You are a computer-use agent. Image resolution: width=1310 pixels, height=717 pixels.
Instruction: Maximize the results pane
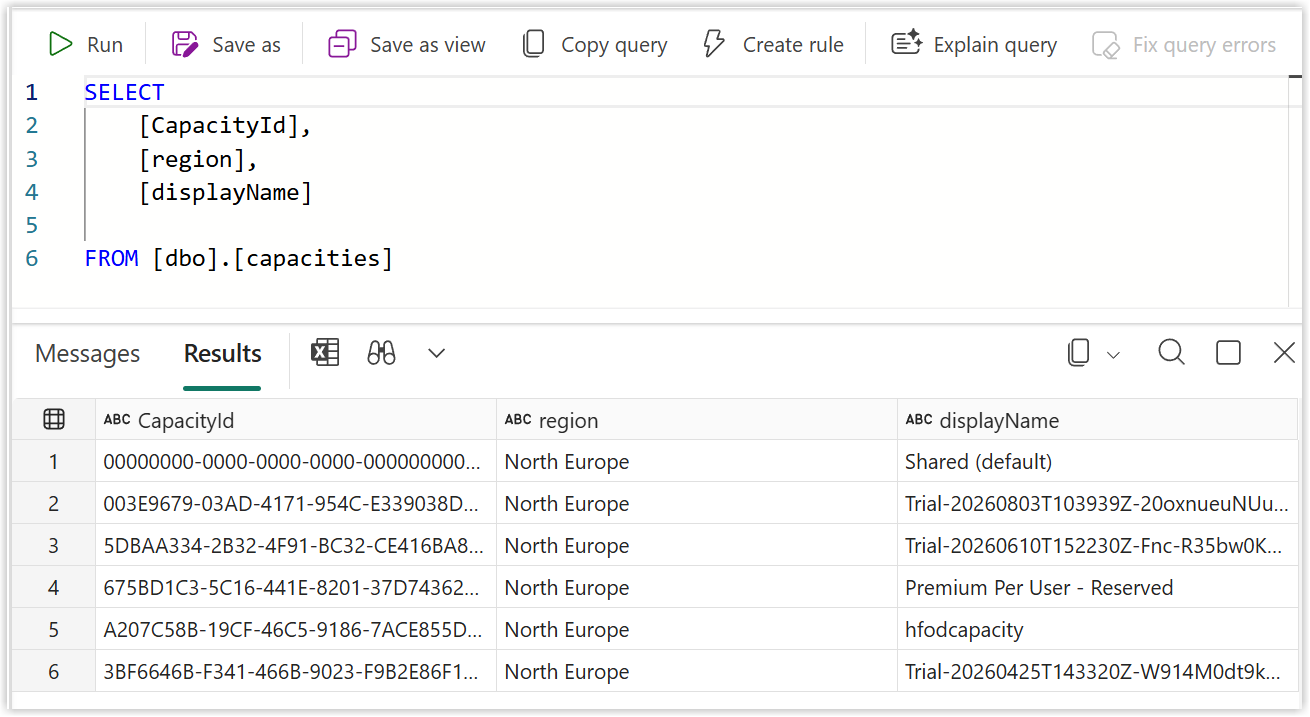tap(1228, 353)
